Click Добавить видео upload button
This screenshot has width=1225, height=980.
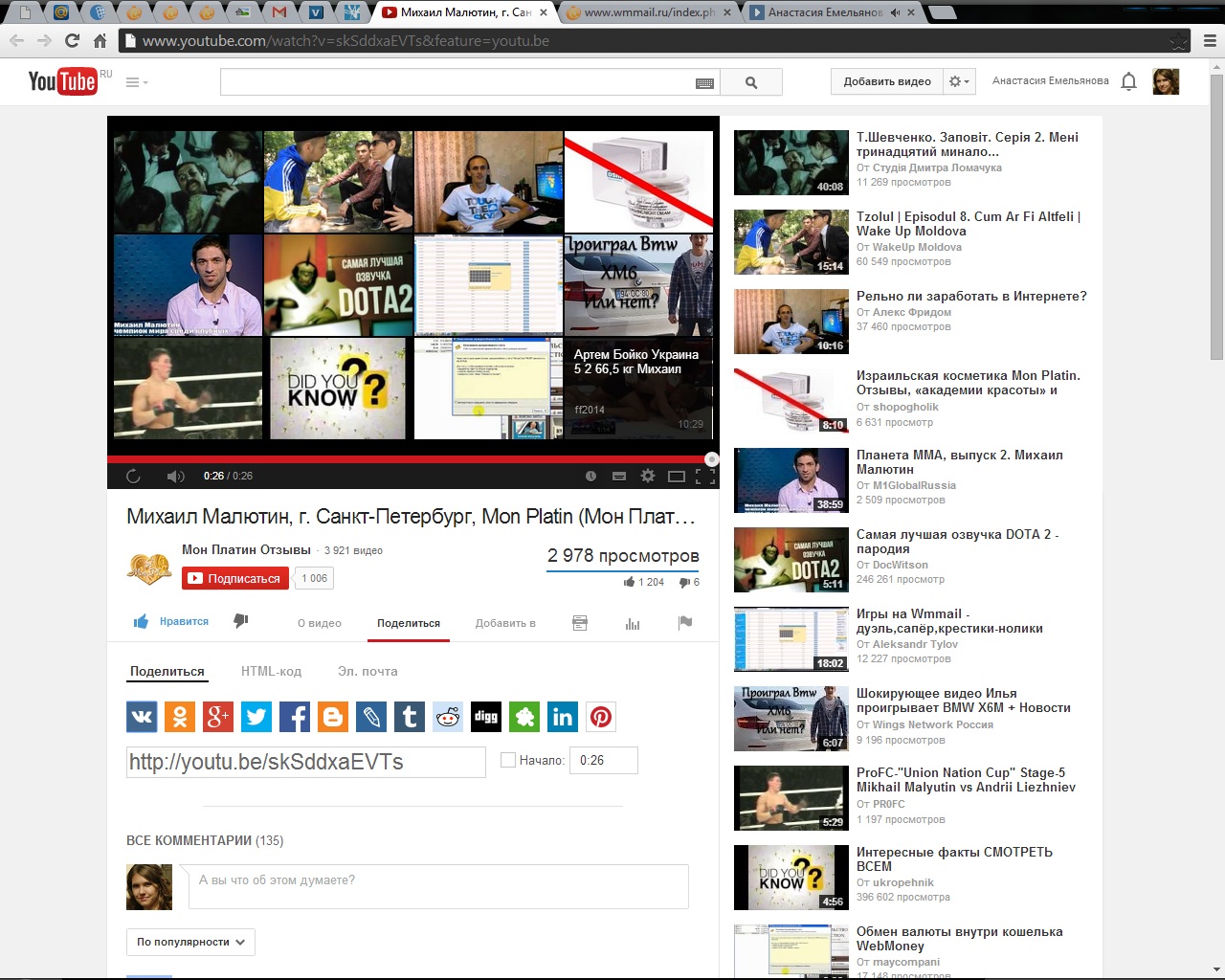[887, 81]
